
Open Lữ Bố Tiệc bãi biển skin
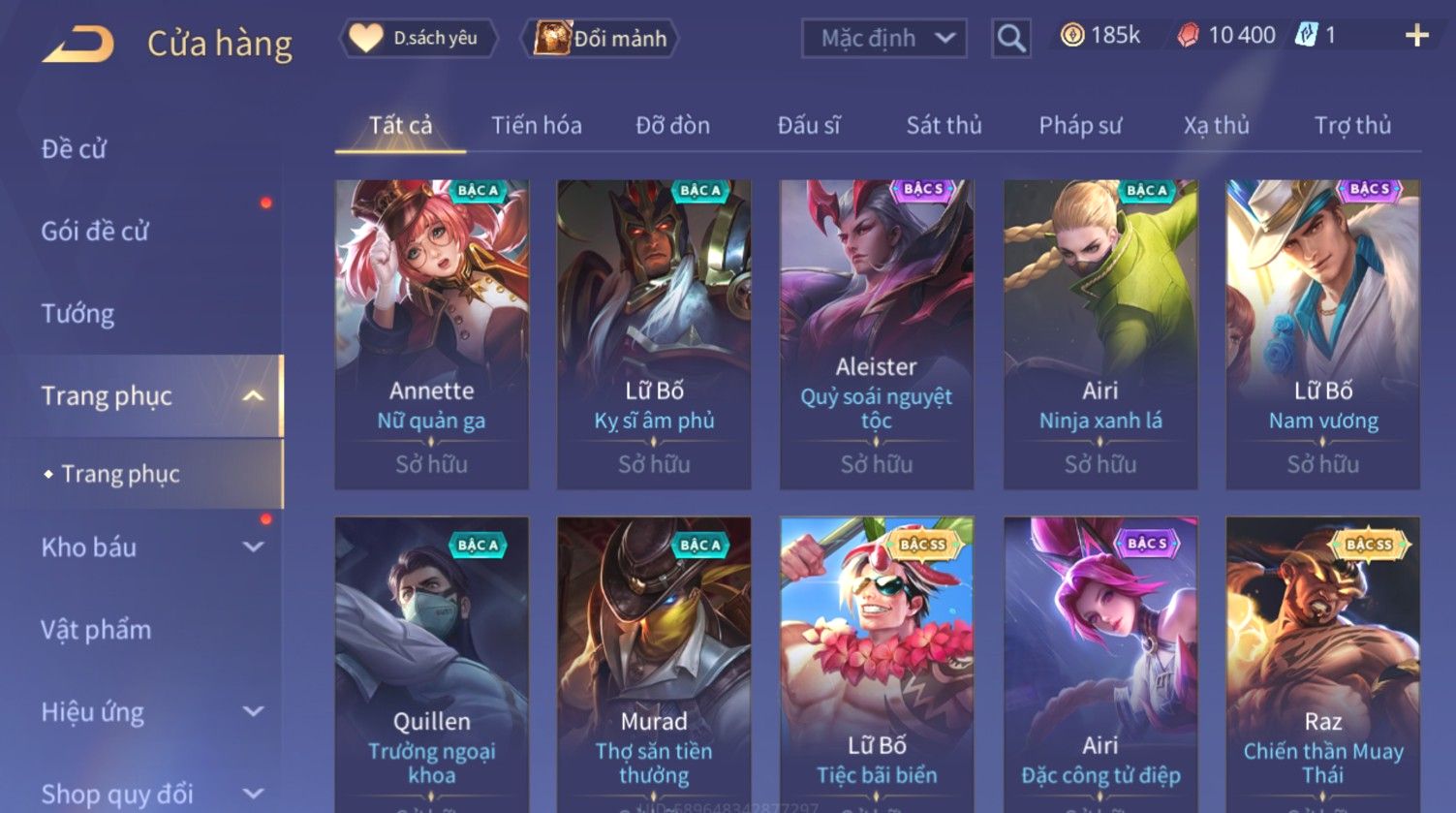(x=877, y=664)
